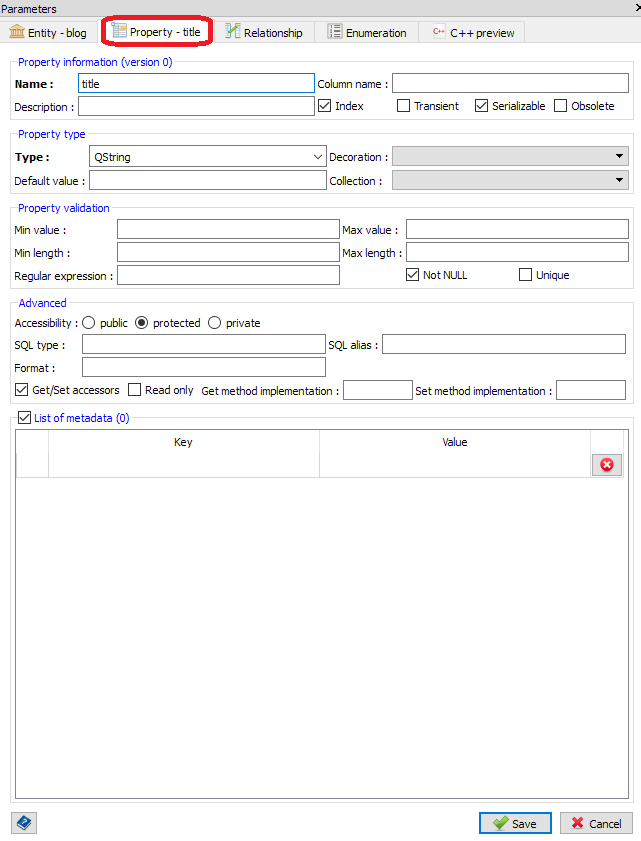
Task: Open the Enumeration tab
Action: (367, 33)
